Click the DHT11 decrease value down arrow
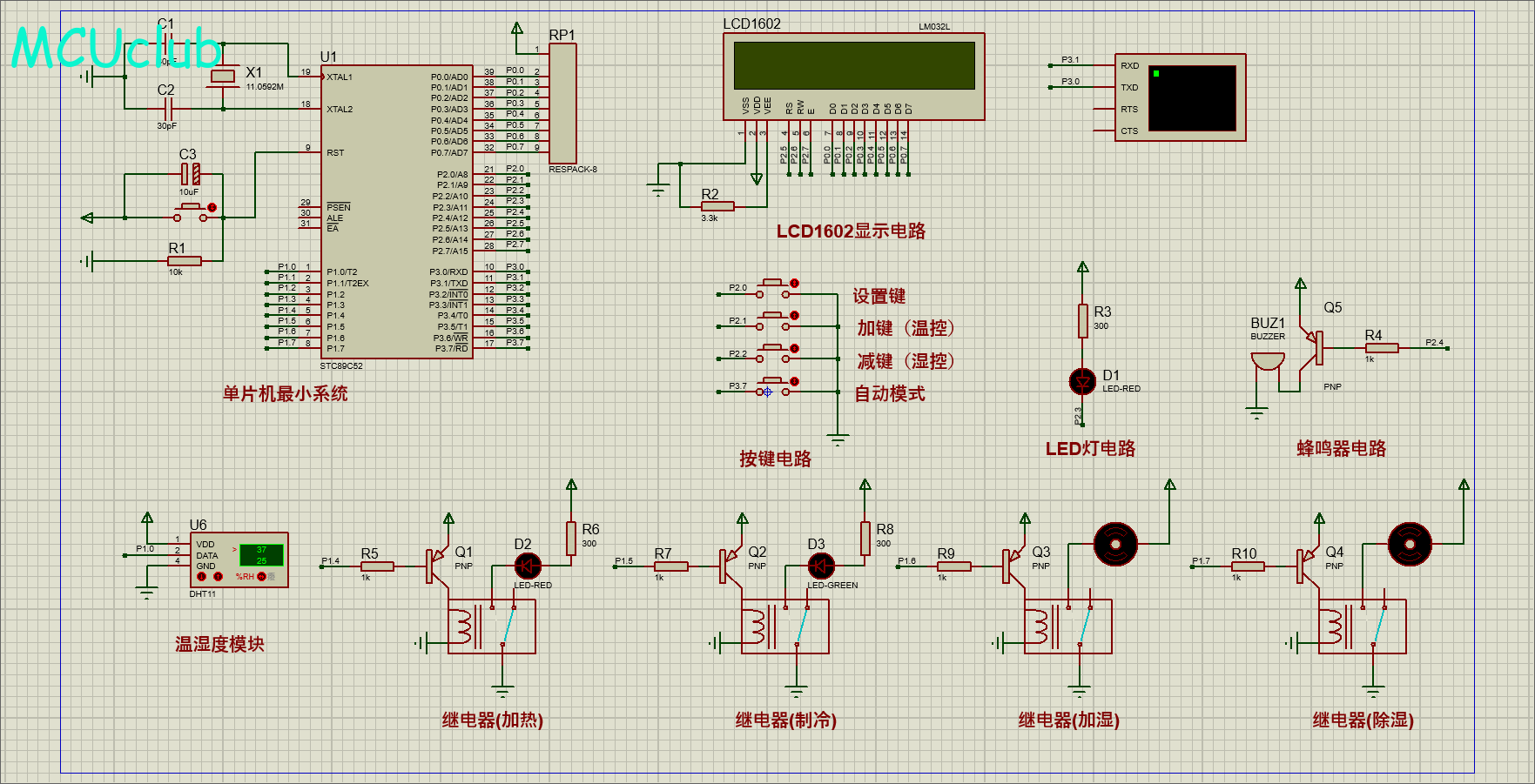1535x784 pixels. 201,577
